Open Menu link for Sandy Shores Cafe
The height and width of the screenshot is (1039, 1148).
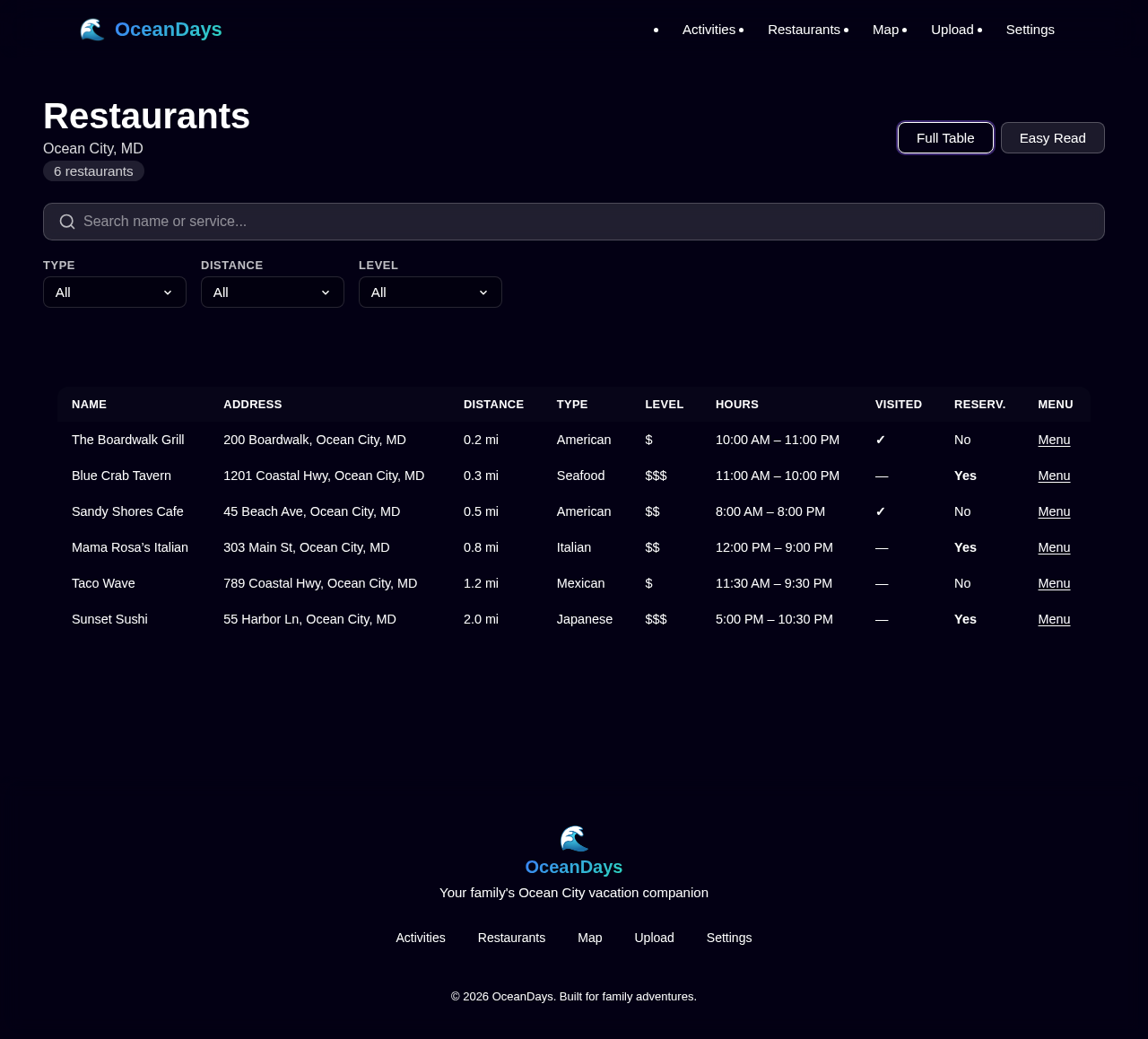(1054, 511)
